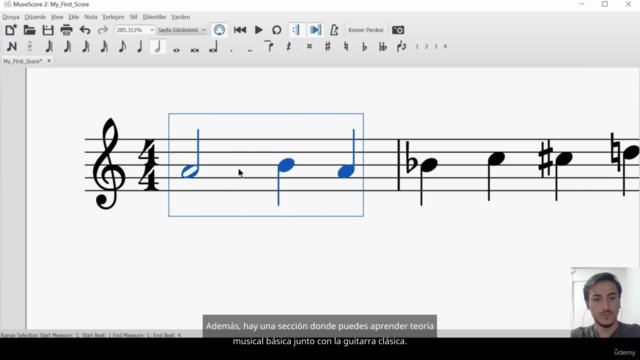Select the longa note duration

(x=213, y=47)
